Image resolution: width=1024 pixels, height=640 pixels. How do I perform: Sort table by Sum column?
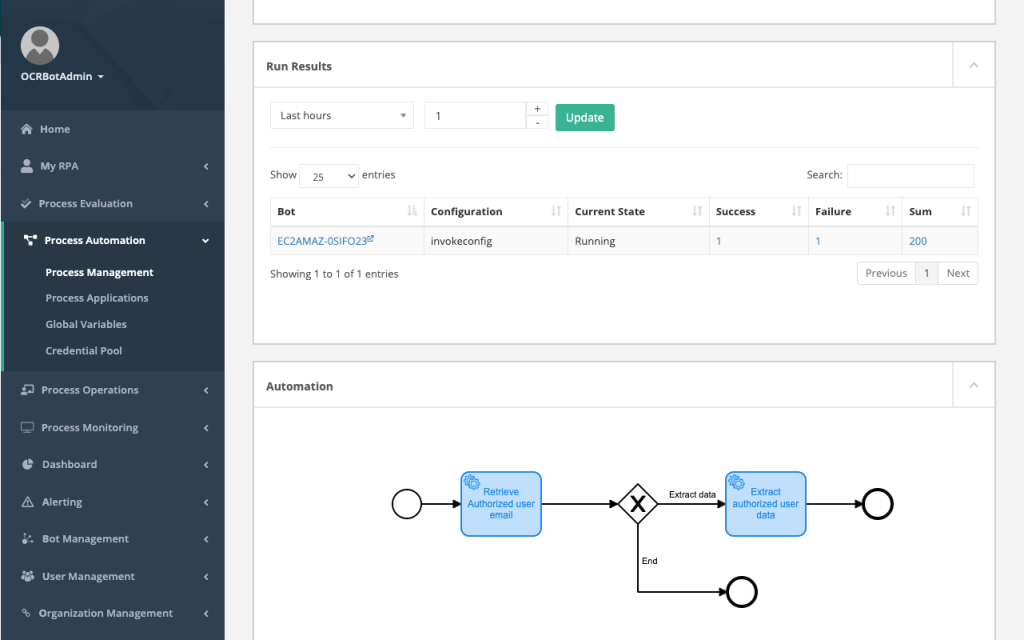click(940, 212)
